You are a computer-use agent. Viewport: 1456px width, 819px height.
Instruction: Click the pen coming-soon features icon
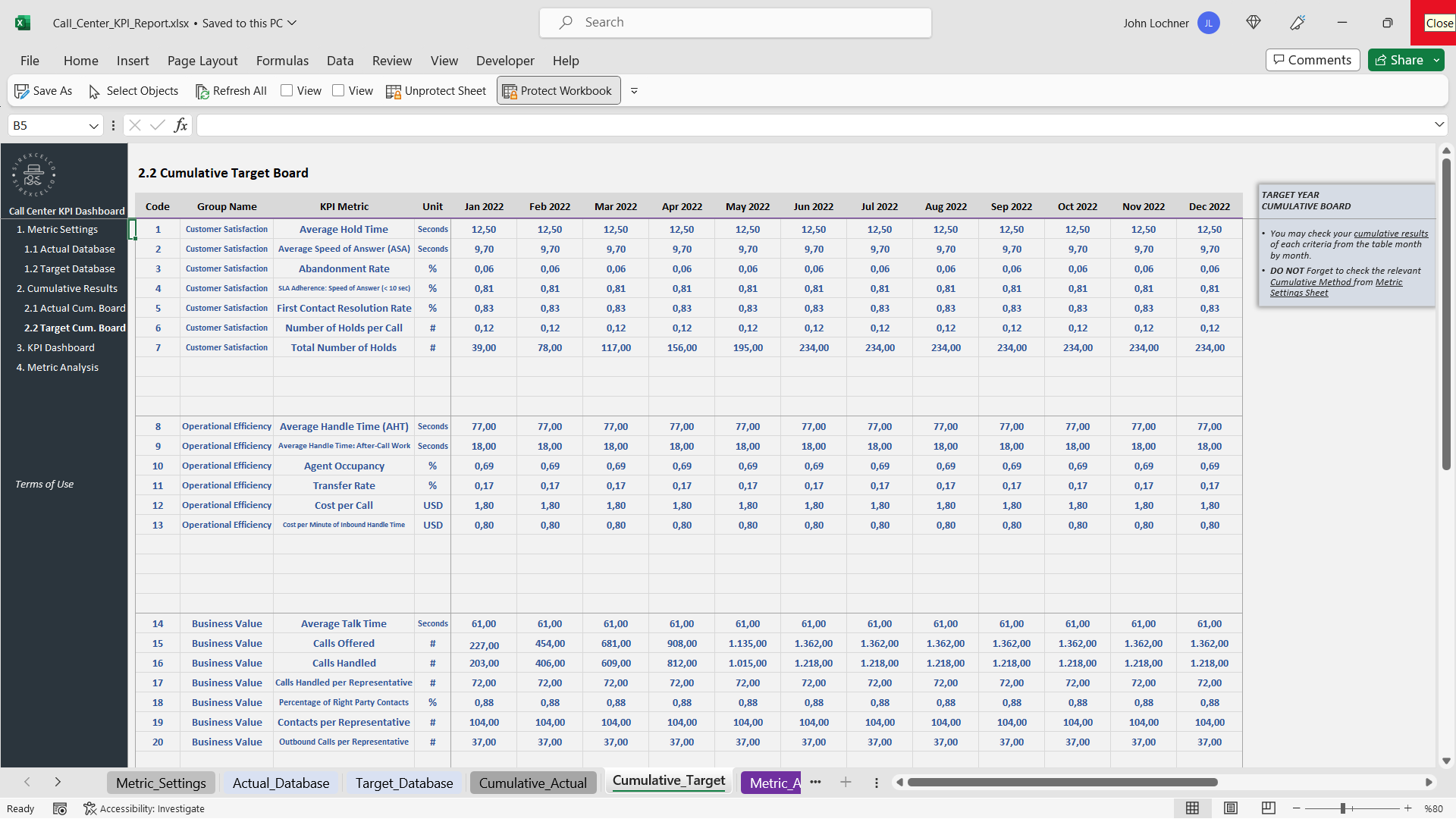tap(1298, 23)
